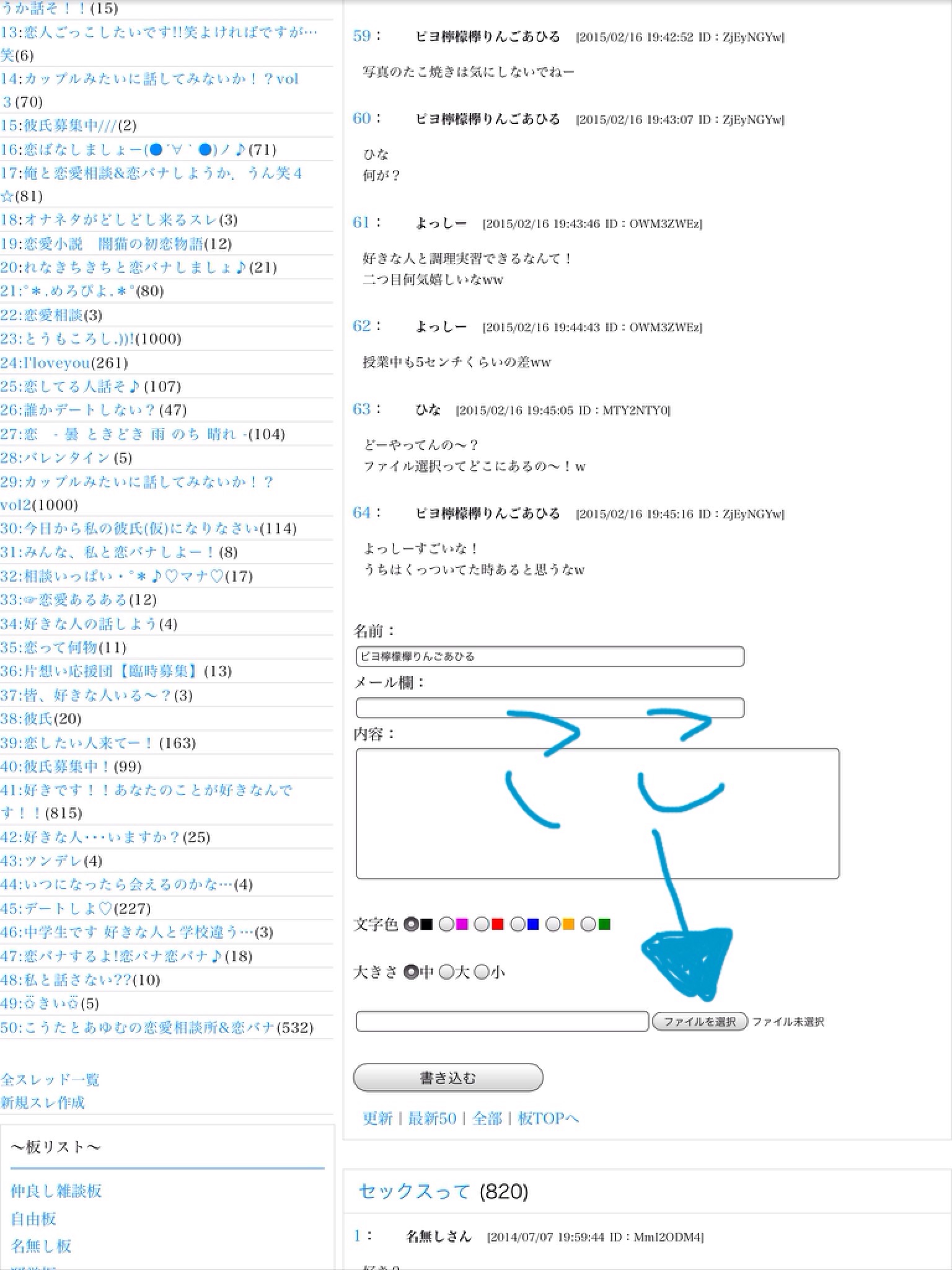
Task: Click the ファイルを選択 file chooser button
Action: [699, 1021]
